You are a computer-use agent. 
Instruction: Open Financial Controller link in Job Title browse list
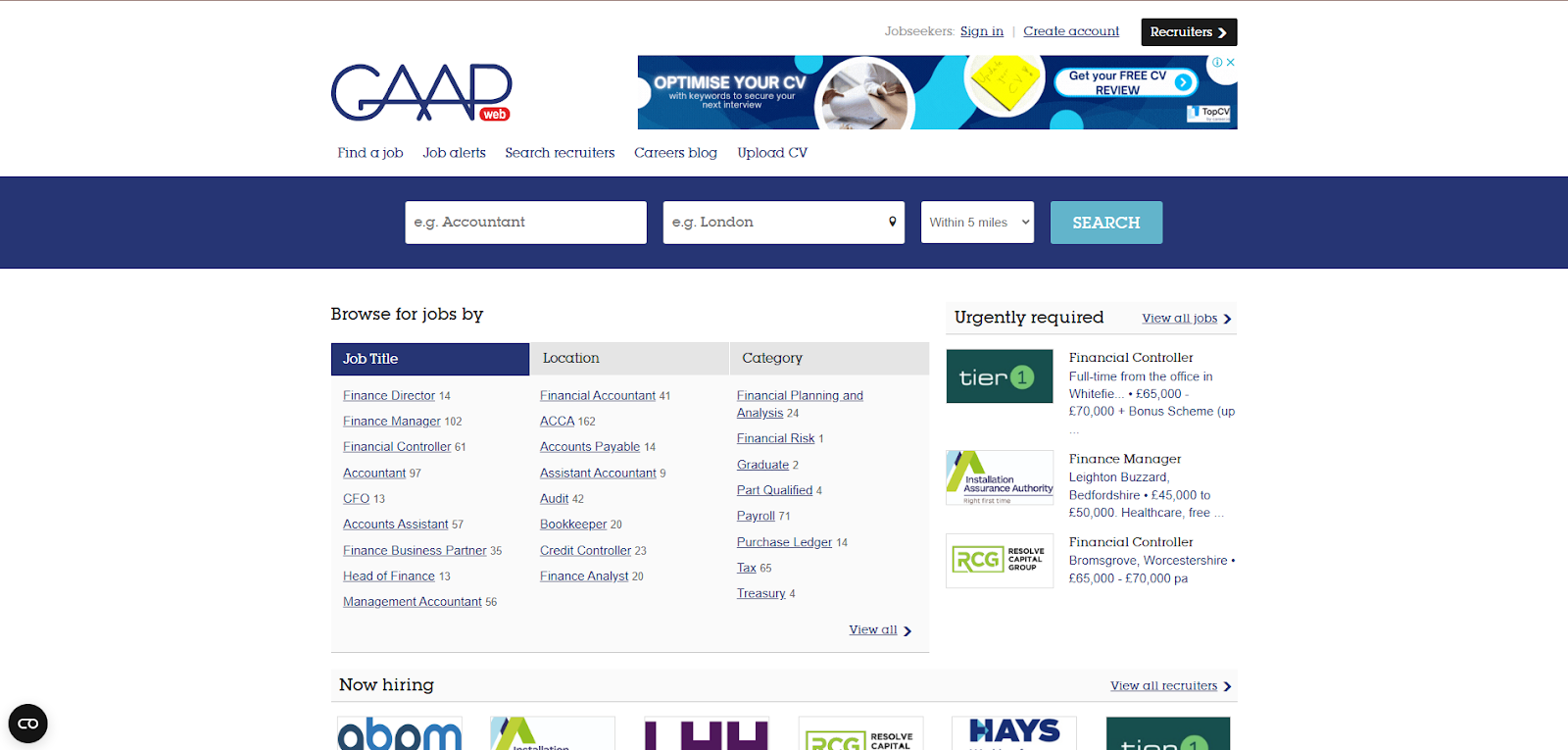tap(397, 447)
